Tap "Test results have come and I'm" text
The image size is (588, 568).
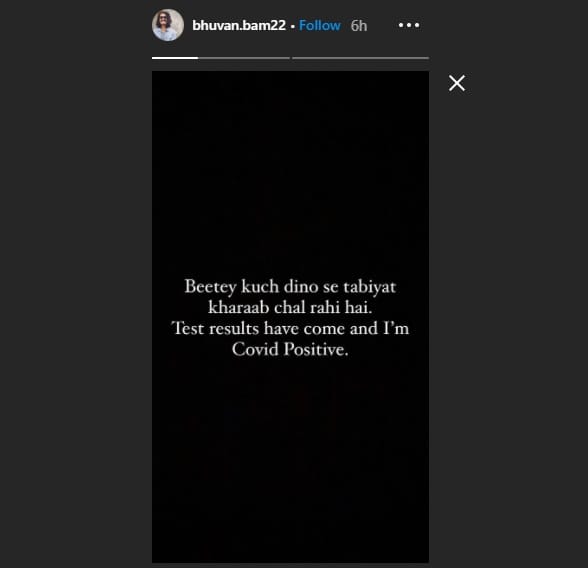pyautogui.click(x=290, y=328)
